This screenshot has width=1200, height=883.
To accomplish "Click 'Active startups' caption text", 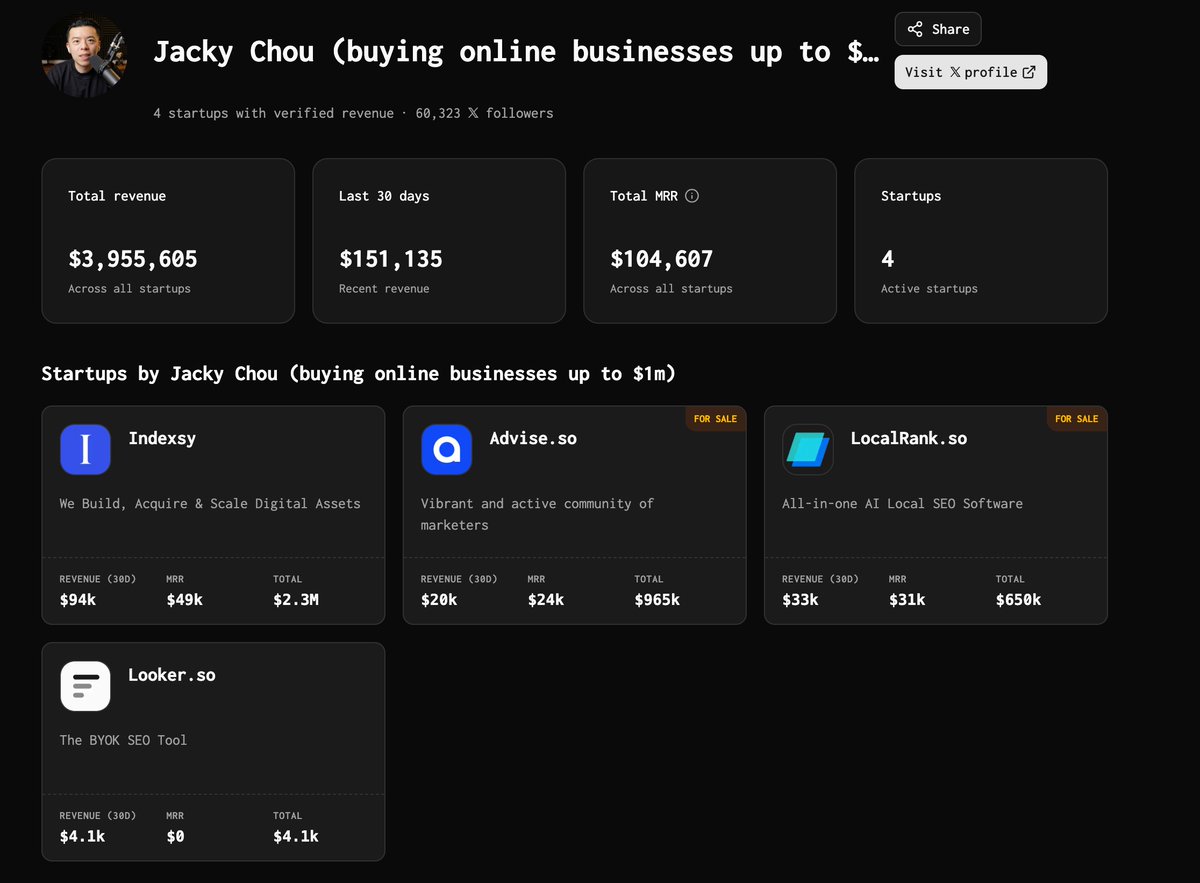I will point(929,289).
